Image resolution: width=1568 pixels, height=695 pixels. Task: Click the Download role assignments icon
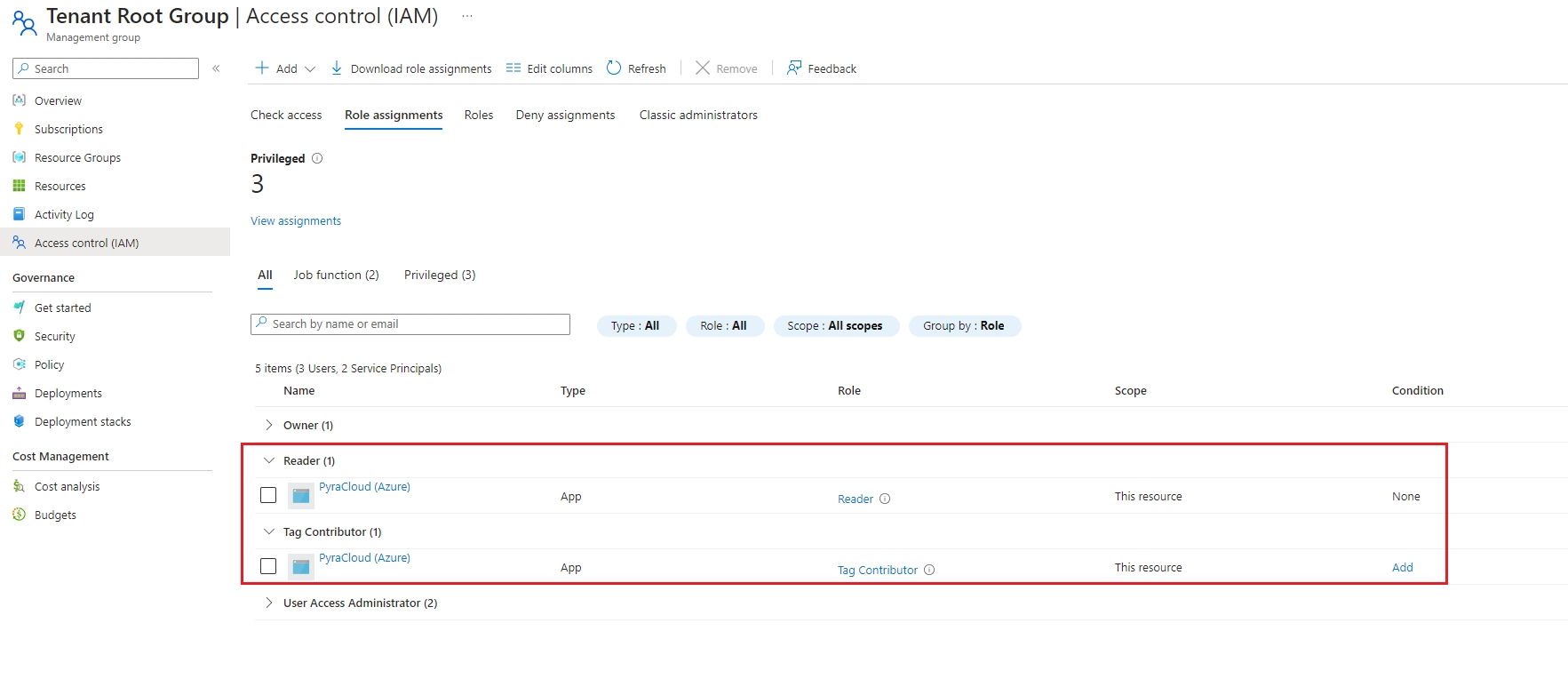337,68
